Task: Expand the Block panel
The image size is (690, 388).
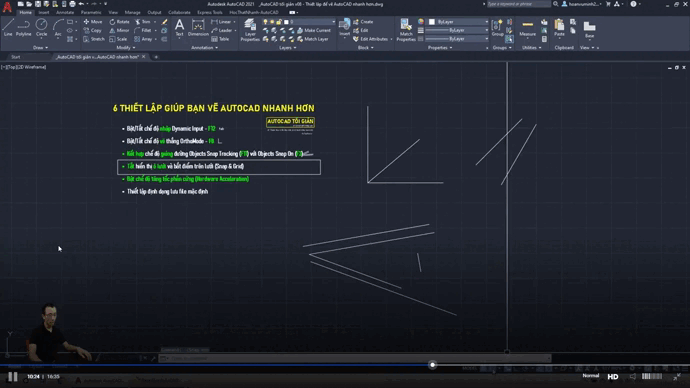Action: (x=366, y=48)
